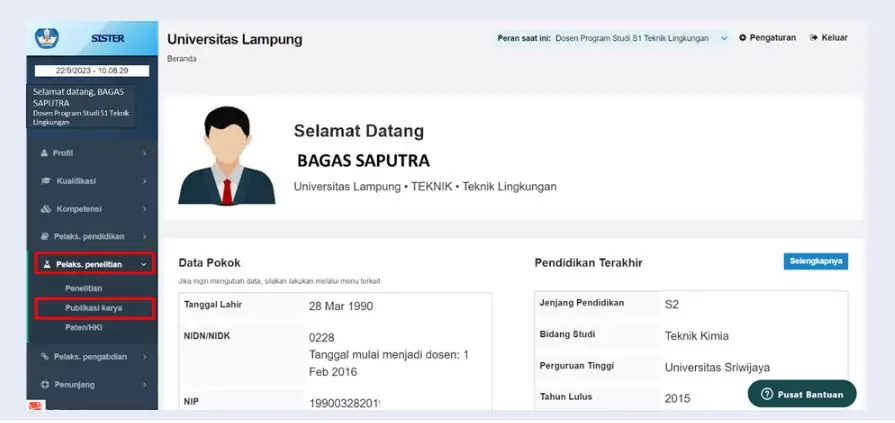Click the Pelaks. penelitian flask icon
895x423 pixels.
(x=47, y=264)
